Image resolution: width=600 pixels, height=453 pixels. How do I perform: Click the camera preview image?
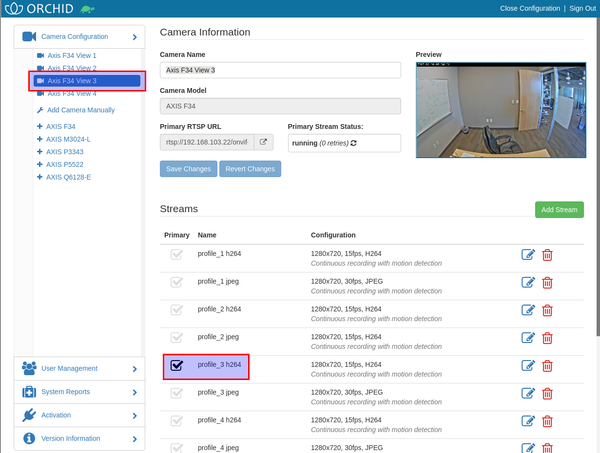pyautogui.click(x=501, y=110)
